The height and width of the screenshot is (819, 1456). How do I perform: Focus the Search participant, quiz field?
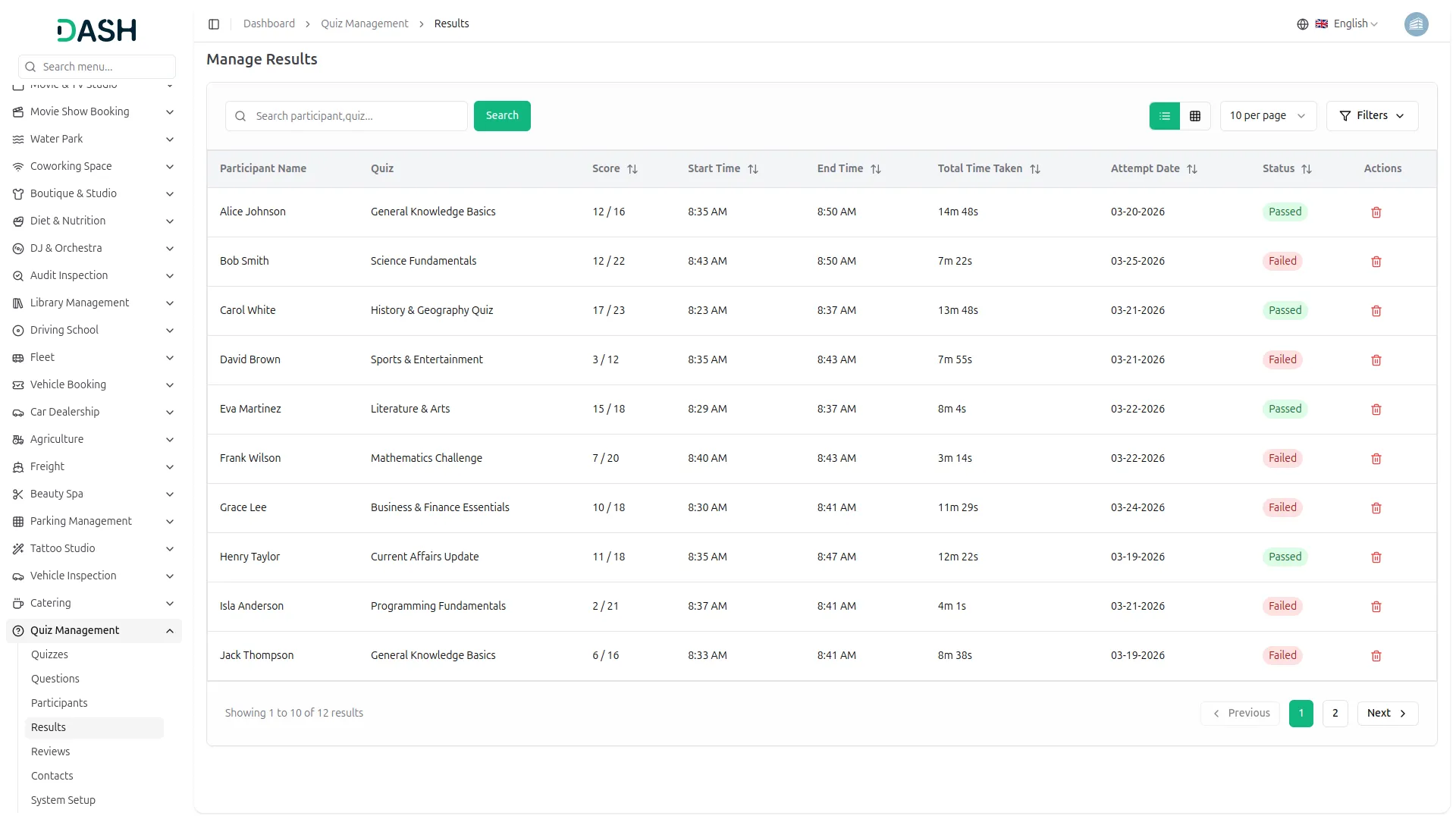coord(356,116)
